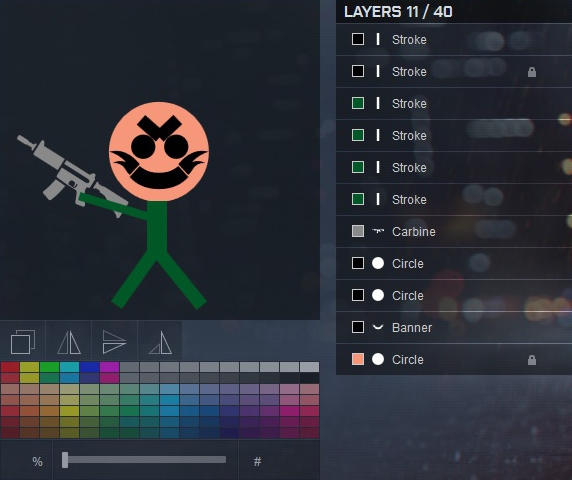Click the salmon color swatch of Circle layer
572x480 pixels.
point(358,359)
